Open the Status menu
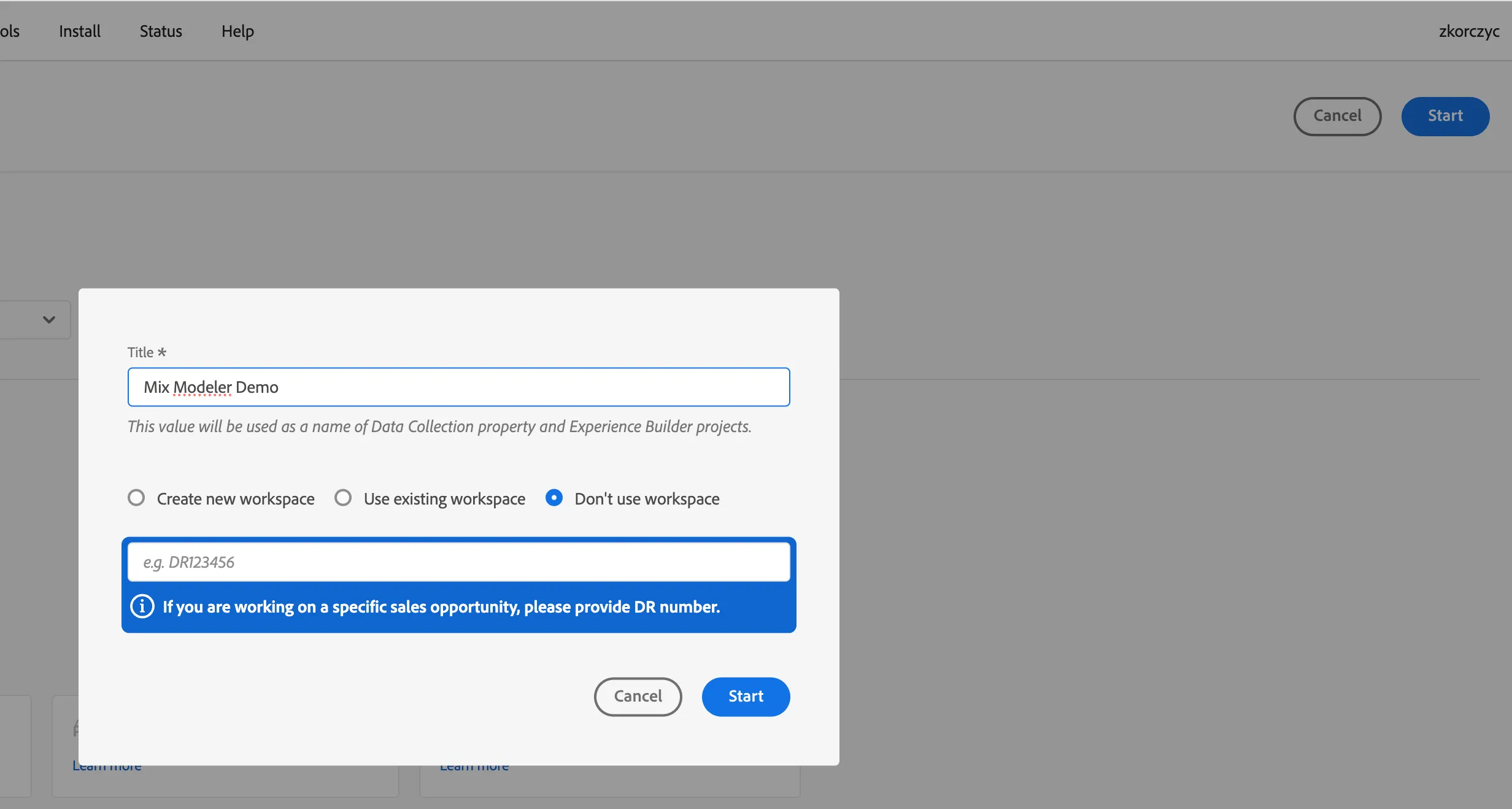The image size is (1512, 809). tap(161, 31)
